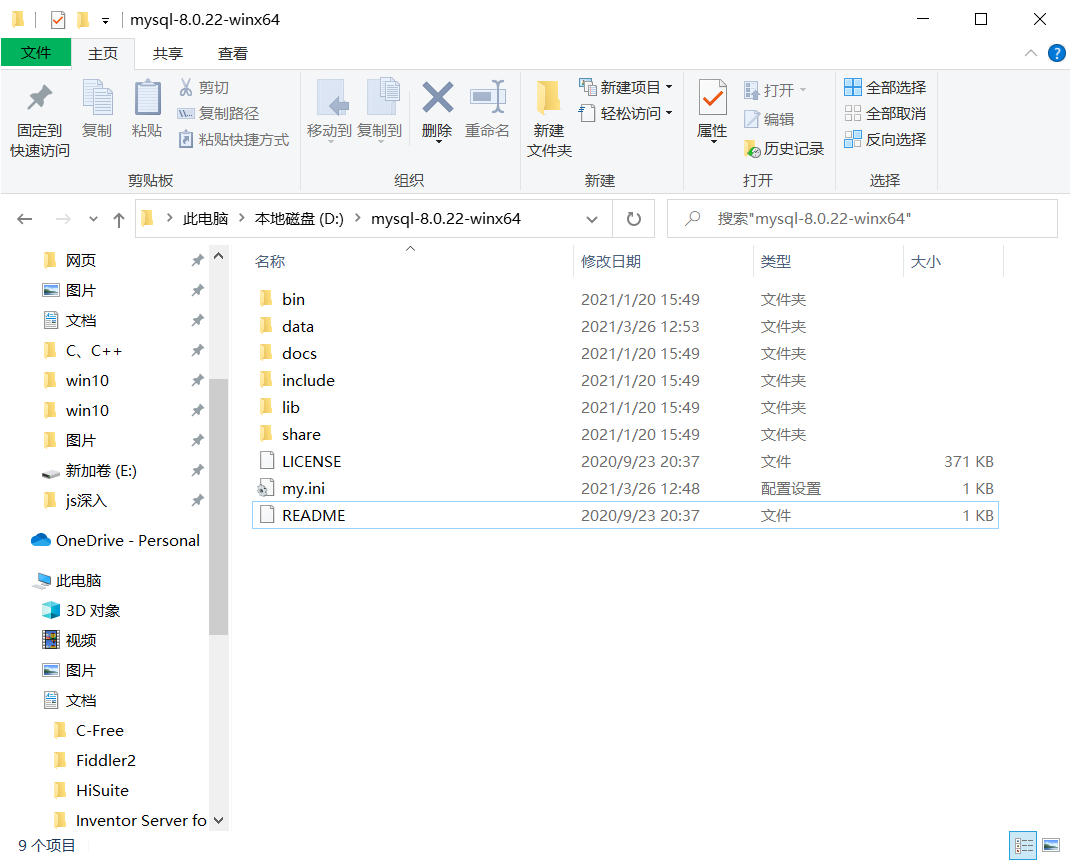Collapse the ribbon with the chevron
This screenshot has width=1071, height=861.
coord(1031,53)
